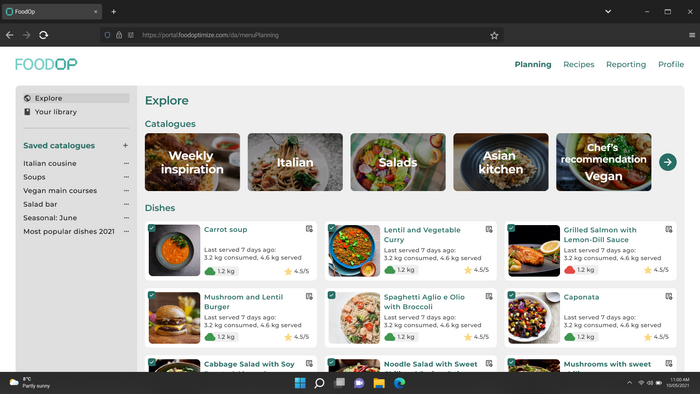Open options menu for Vegan main courses

[x=126, y=191]
